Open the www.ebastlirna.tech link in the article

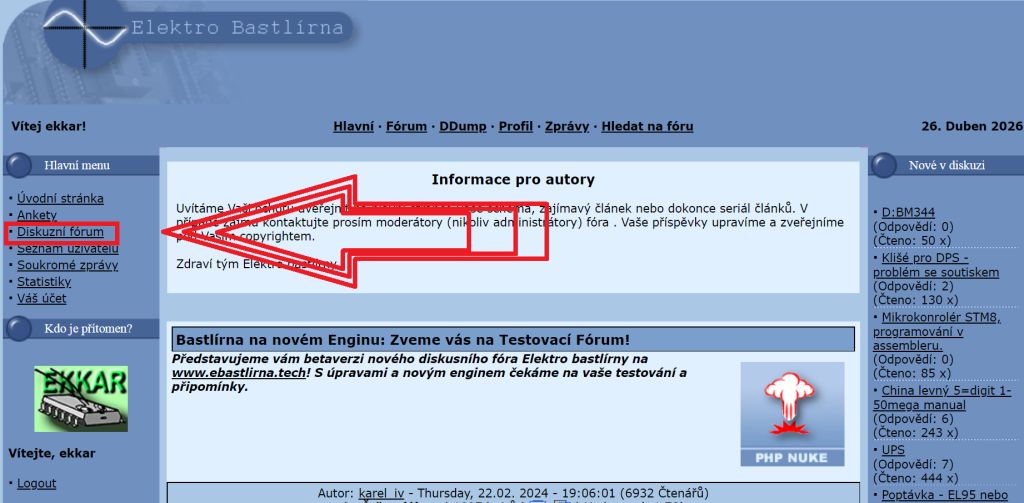(237, 373)
